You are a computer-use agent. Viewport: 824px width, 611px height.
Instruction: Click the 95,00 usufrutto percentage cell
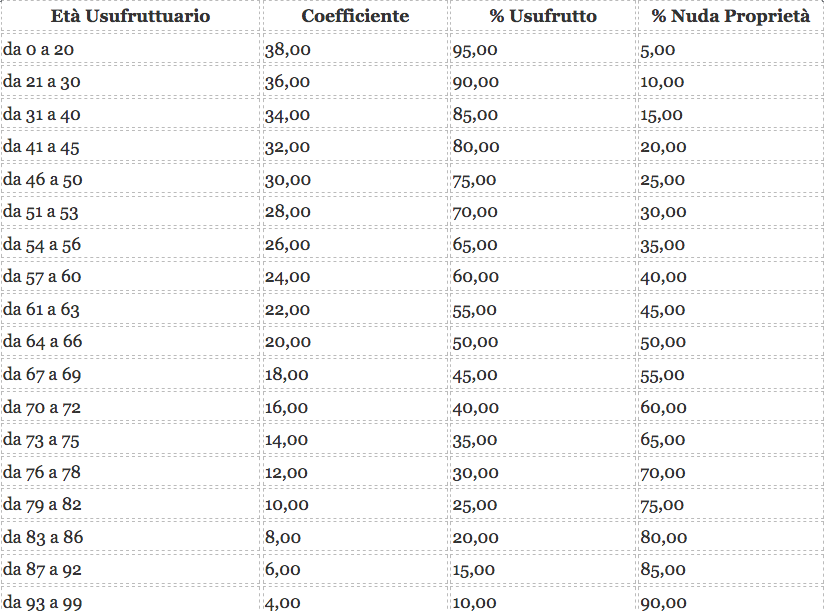[475, 49]
